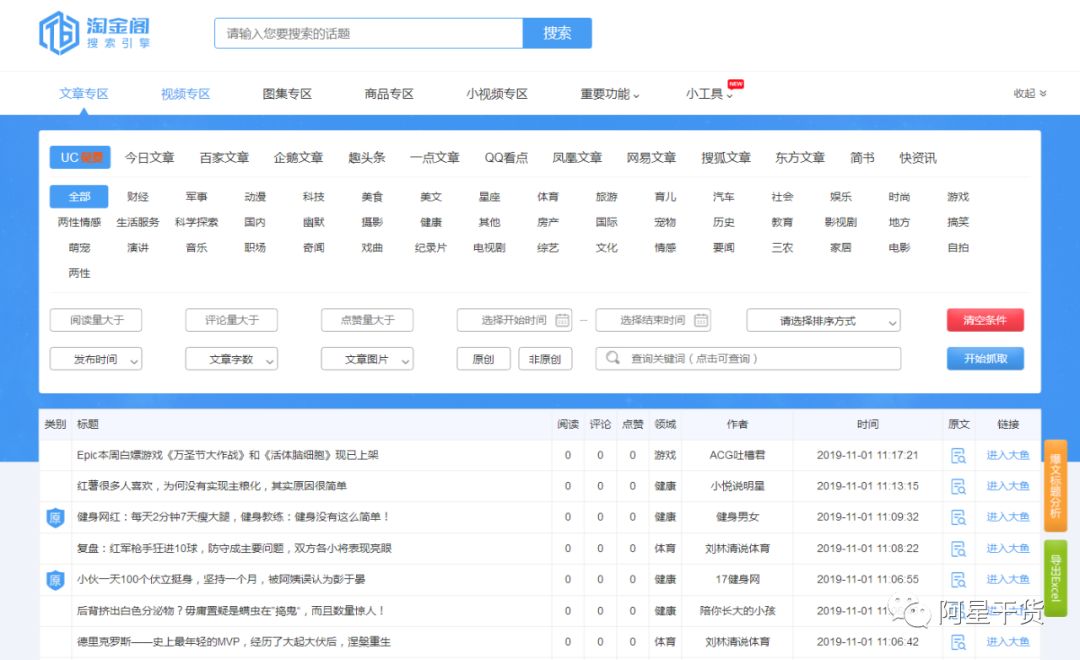The image size is (1080, 660).
Task: Open the end-time calendar icon
Action: coord(700,320)
